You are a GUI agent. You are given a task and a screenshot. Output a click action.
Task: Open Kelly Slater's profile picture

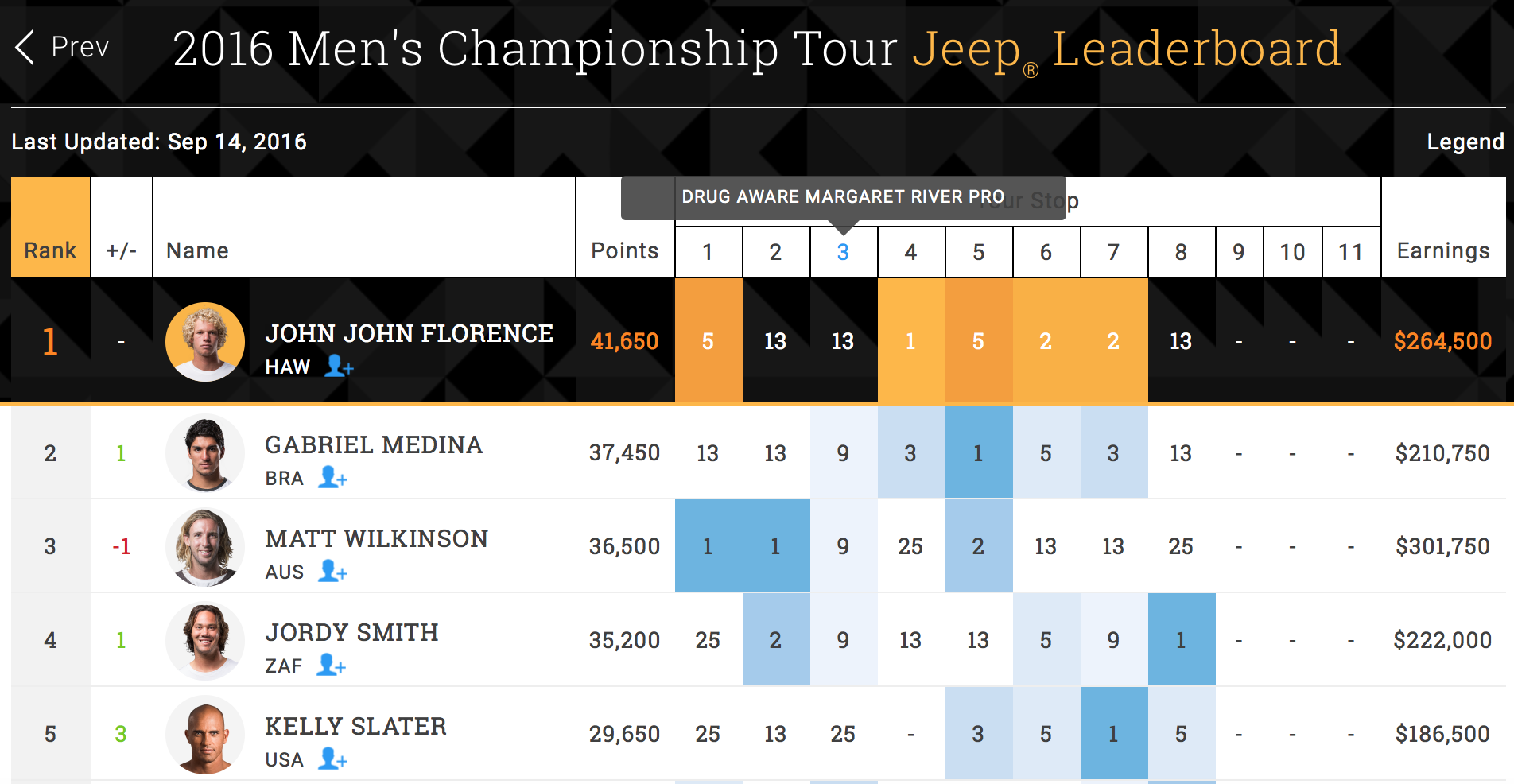pos(205,734)
